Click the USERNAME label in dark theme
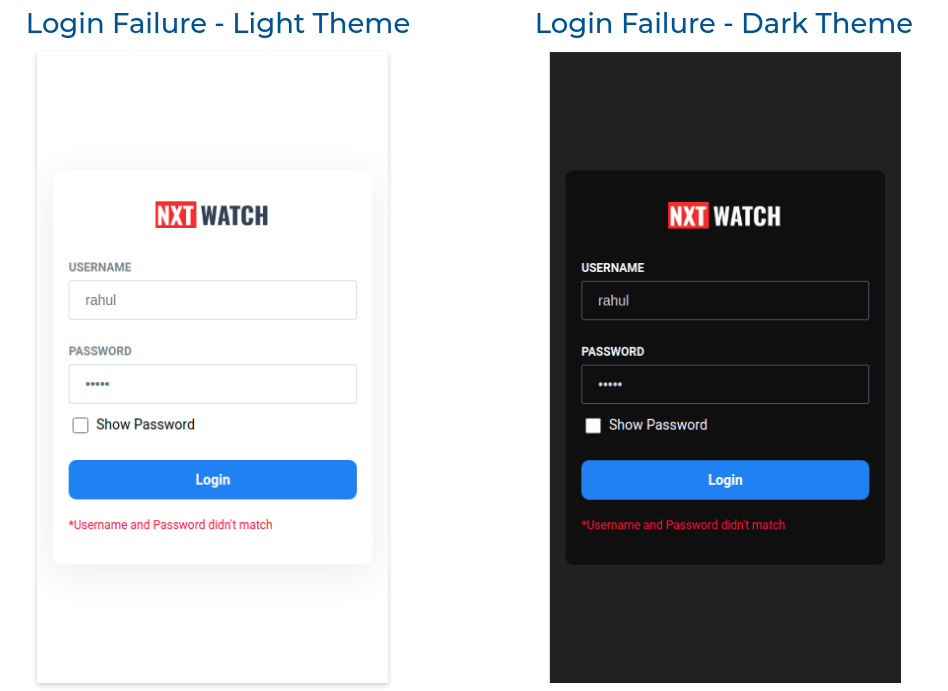Image resolution: width=948 pixels, height=691 pixels. [612, 268]
